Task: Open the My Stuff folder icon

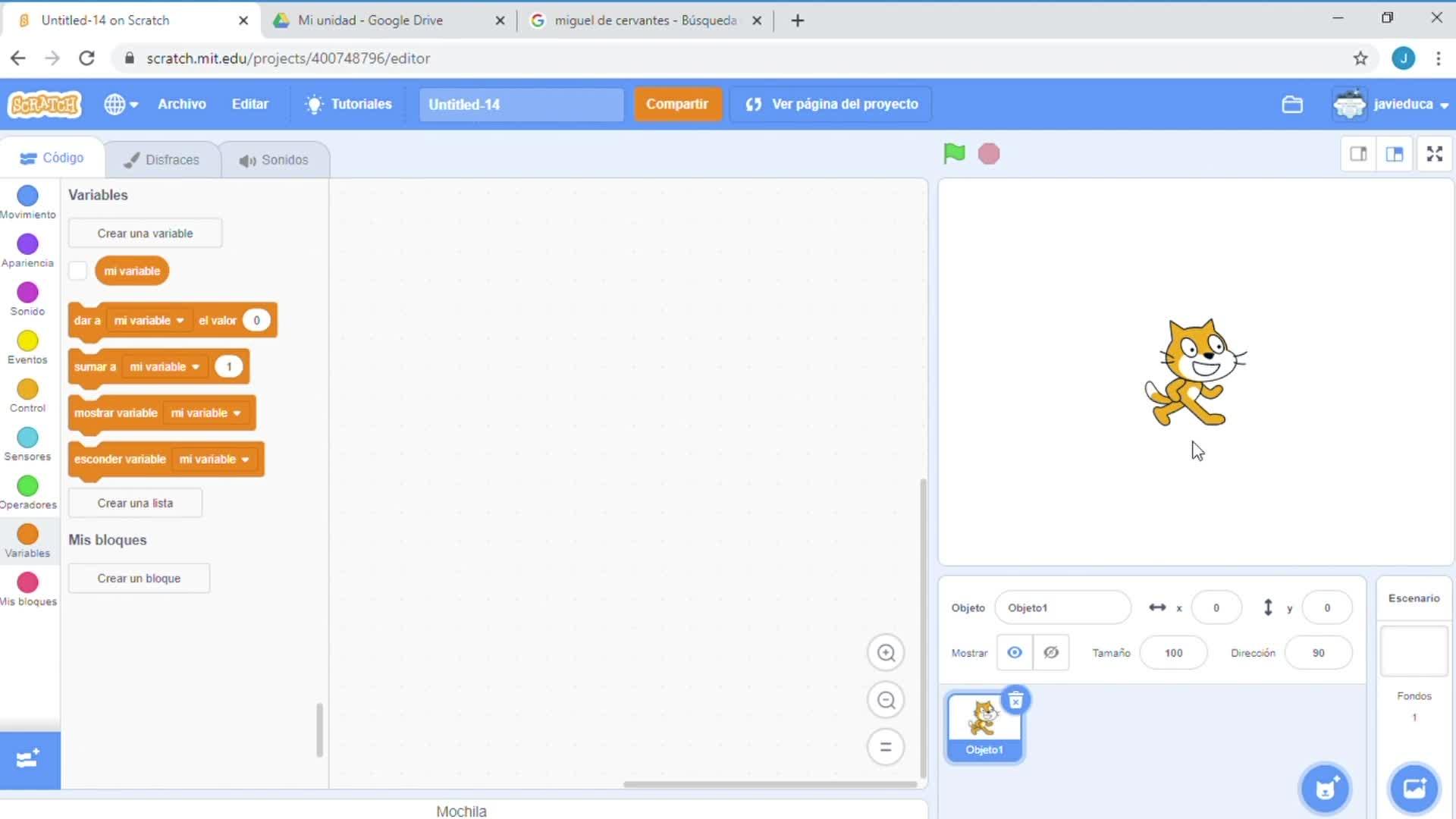Action: 1292,105
